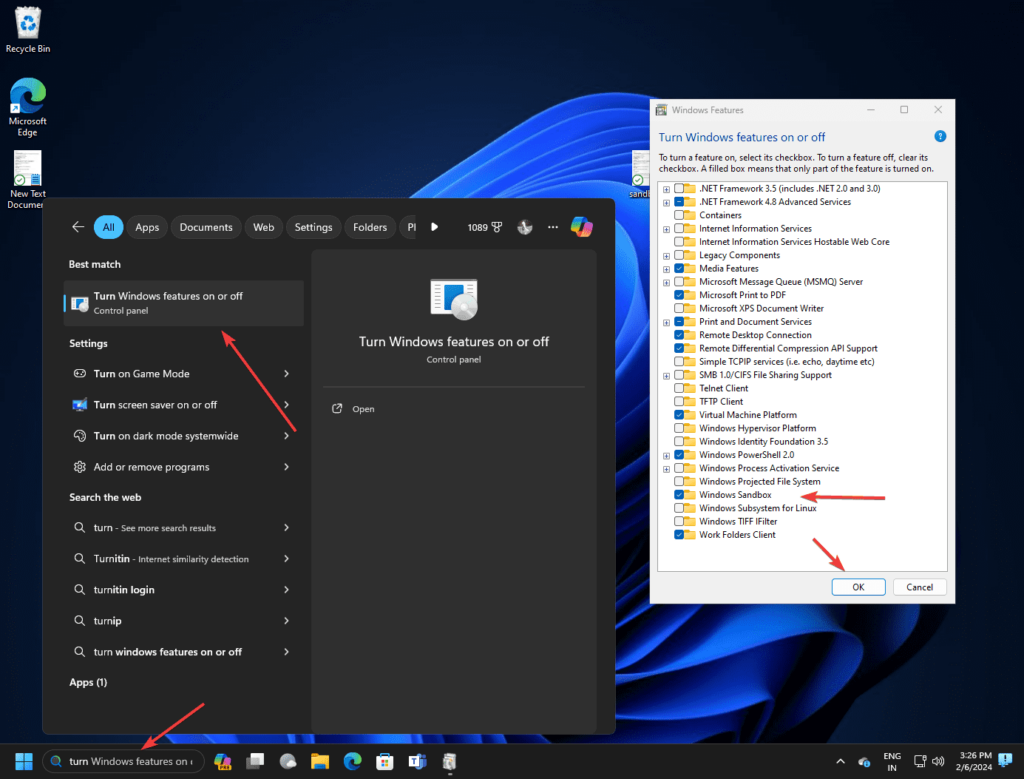The width and height of the screenshot is (1024, 779).
Task: Open Microsoft Store from the taskbar
Action: pyautogui.click(x=385, y=761)
